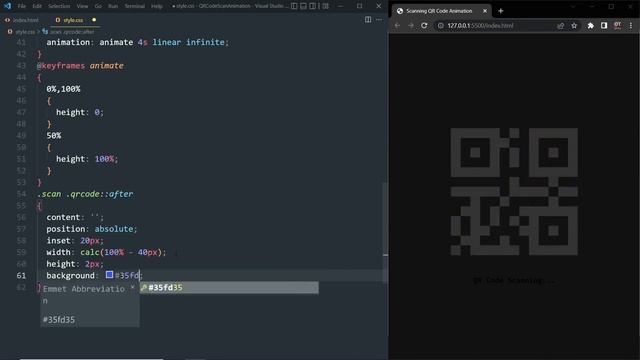Viewport: 640px width, 360px height.
Task: Share this page icon in address bar
Action: click(x=560, y=26)
